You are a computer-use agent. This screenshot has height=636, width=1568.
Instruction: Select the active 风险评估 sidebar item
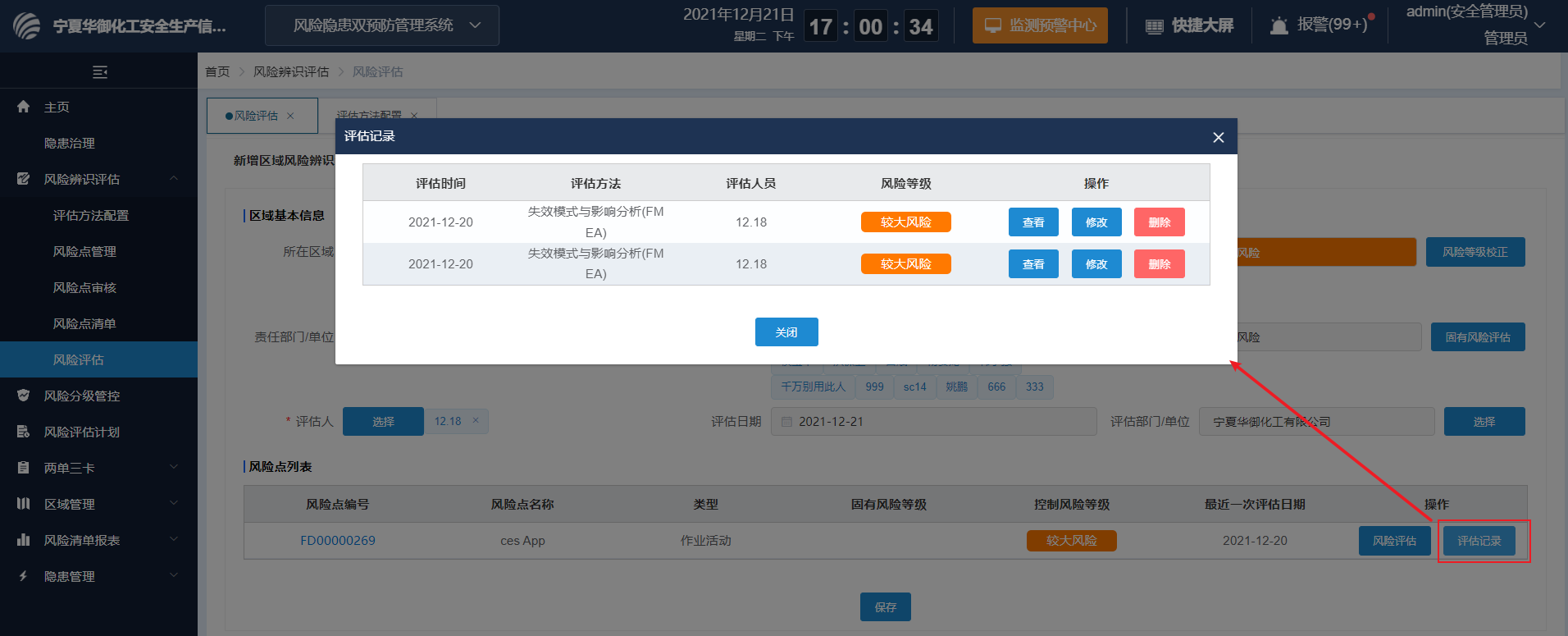(98, 359)
